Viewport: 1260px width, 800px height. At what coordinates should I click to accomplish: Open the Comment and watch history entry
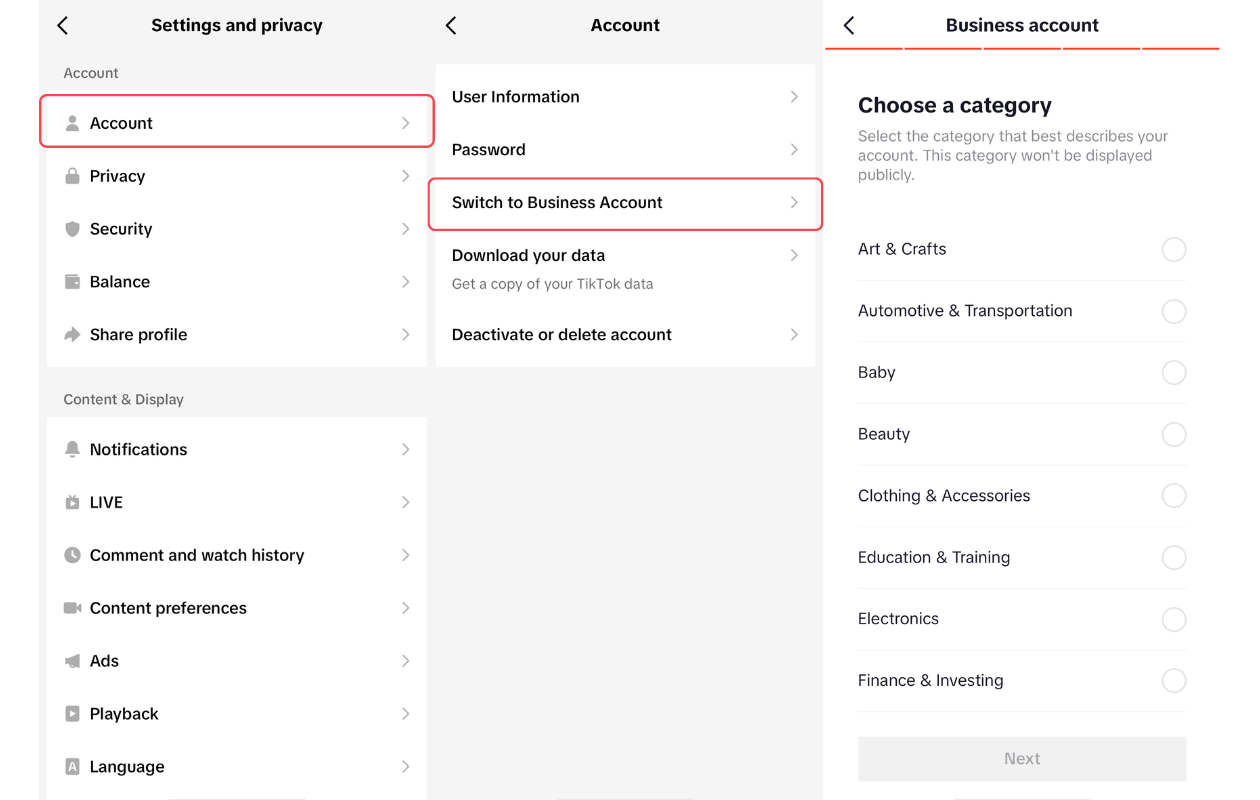pos(237,555)
